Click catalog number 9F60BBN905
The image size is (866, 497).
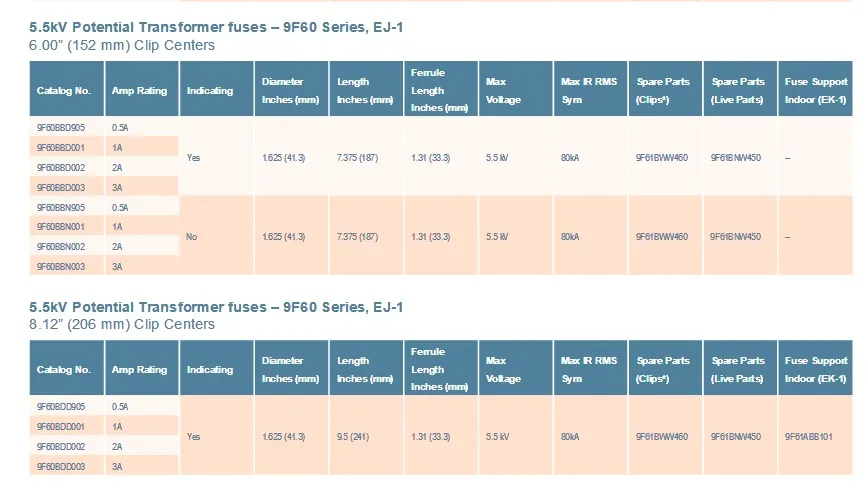tap(61, 208)
